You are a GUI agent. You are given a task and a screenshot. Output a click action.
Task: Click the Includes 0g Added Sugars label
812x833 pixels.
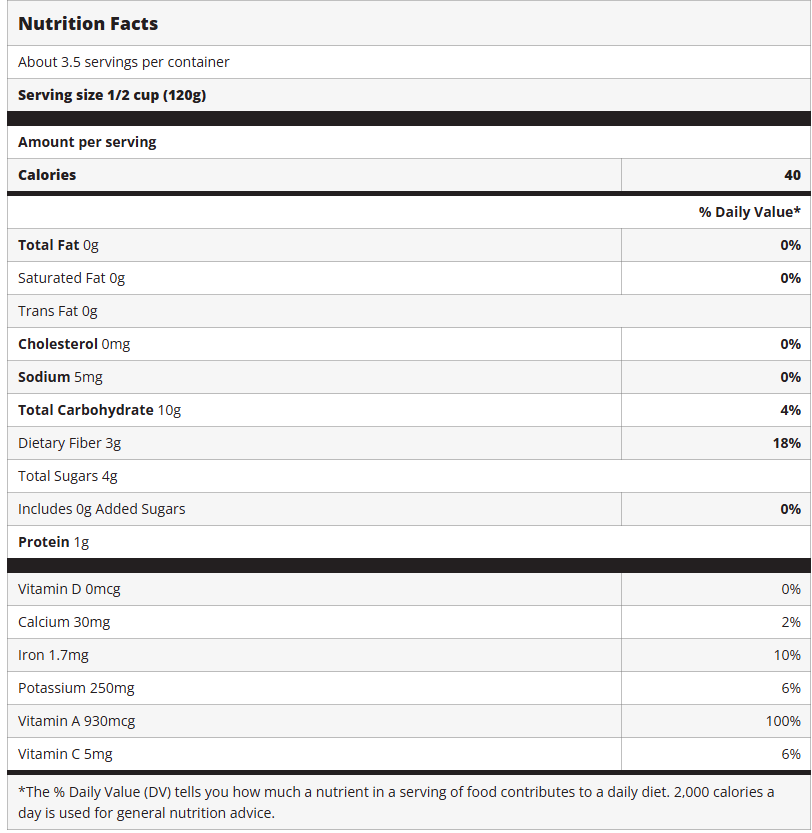click(x=101, y=509)
